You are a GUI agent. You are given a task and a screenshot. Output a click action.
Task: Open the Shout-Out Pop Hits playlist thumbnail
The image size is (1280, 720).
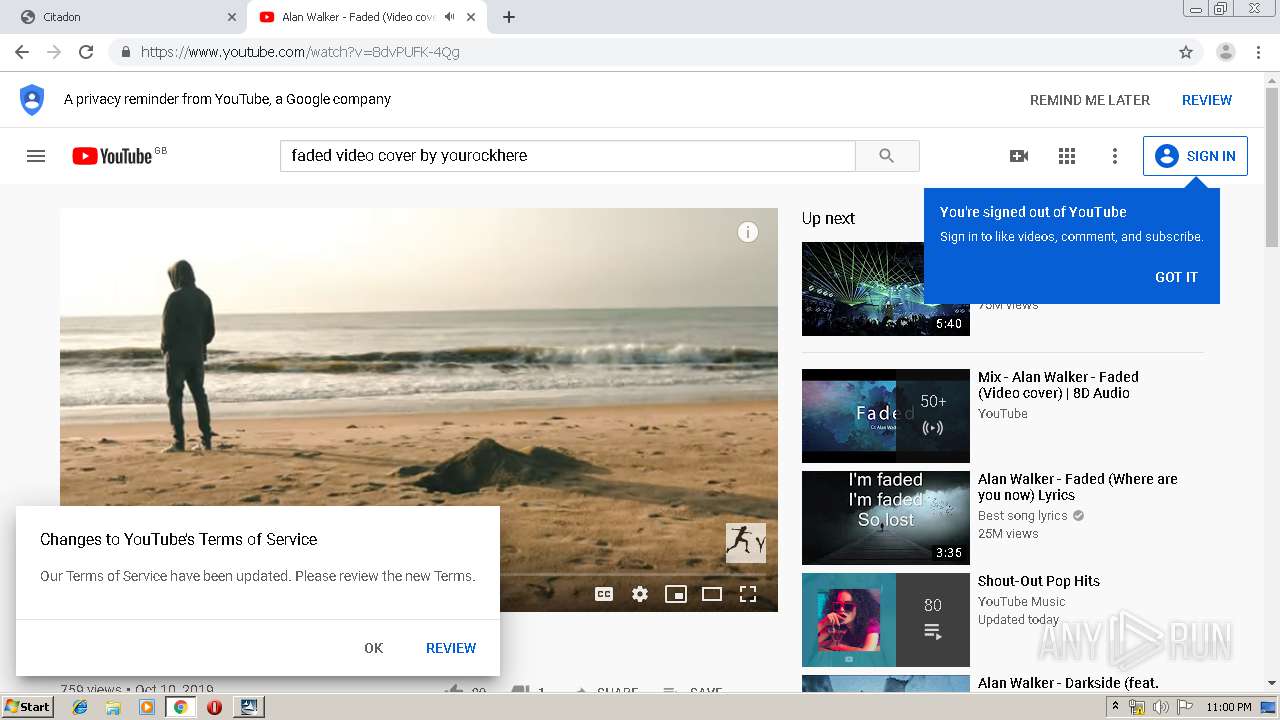click(886, 620)
